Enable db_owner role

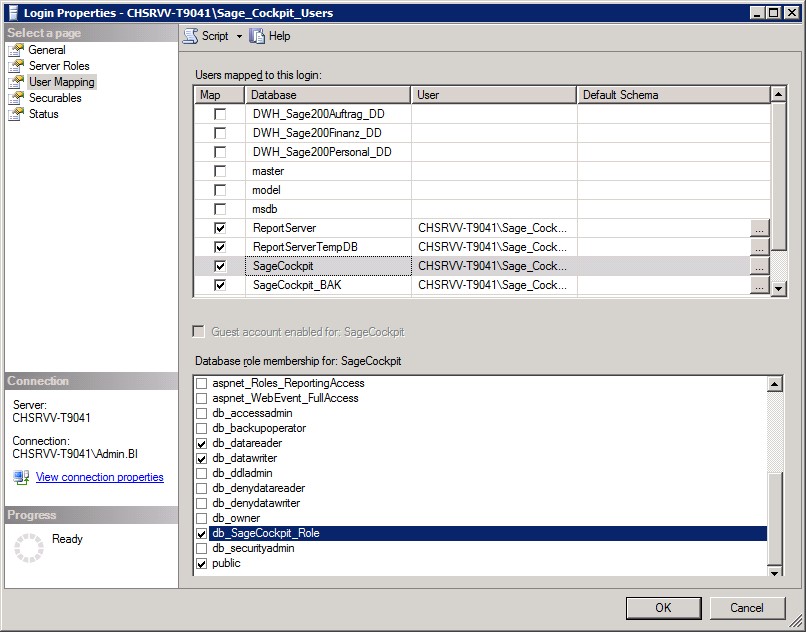pyautogui.click(x=202, y=518)
